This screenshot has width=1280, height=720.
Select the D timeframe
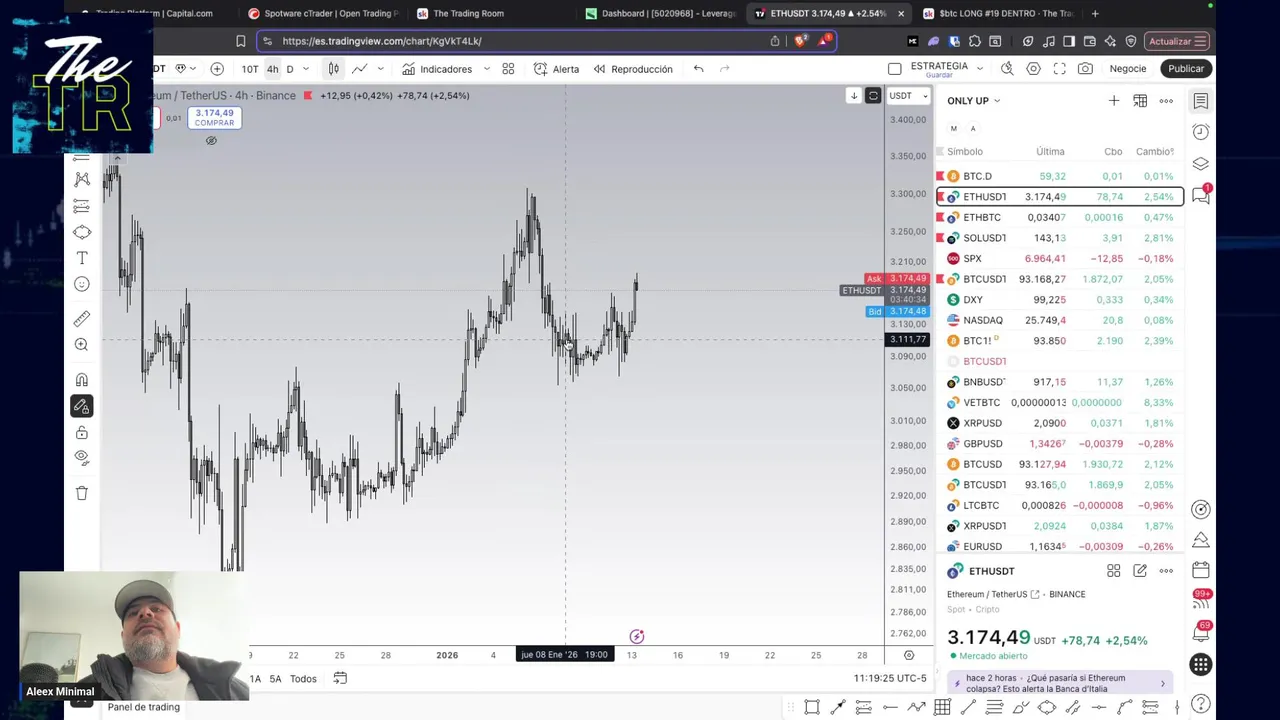pyautogui.click(x=290, y=69)
